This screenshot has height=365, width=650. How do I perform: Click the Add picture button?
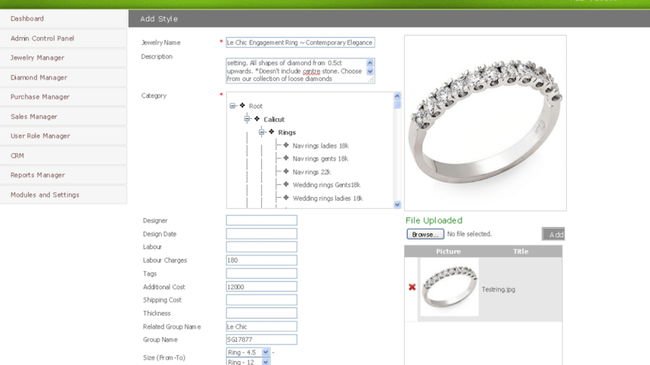(553, 234)
